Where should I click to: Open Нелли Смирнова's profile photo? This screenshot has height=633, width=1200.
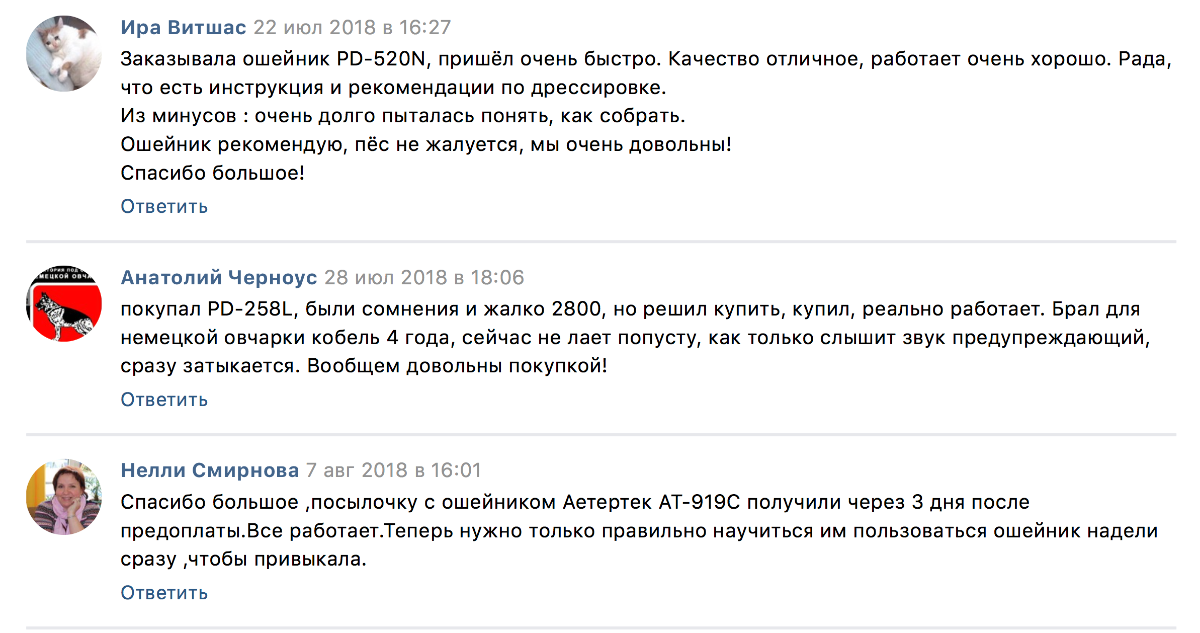click(x=63, y=497)
